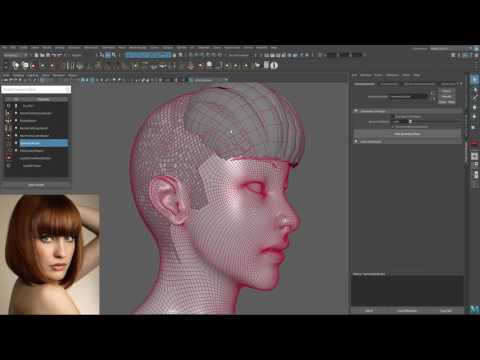
Task: Click the Load Attributes button
Action: tap(407, 311)
